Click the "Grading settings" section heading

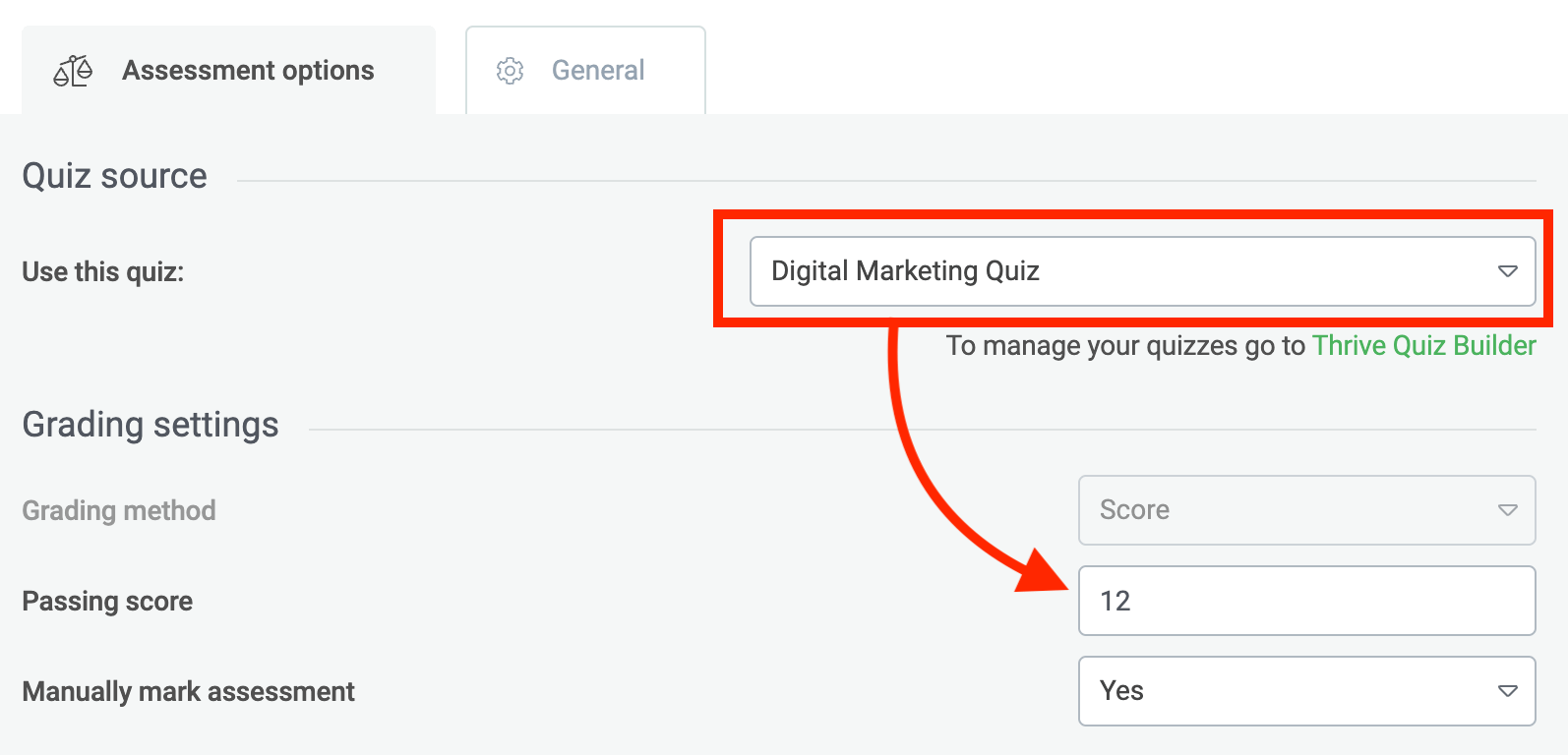pyautogui.click(x=151, y=425)
